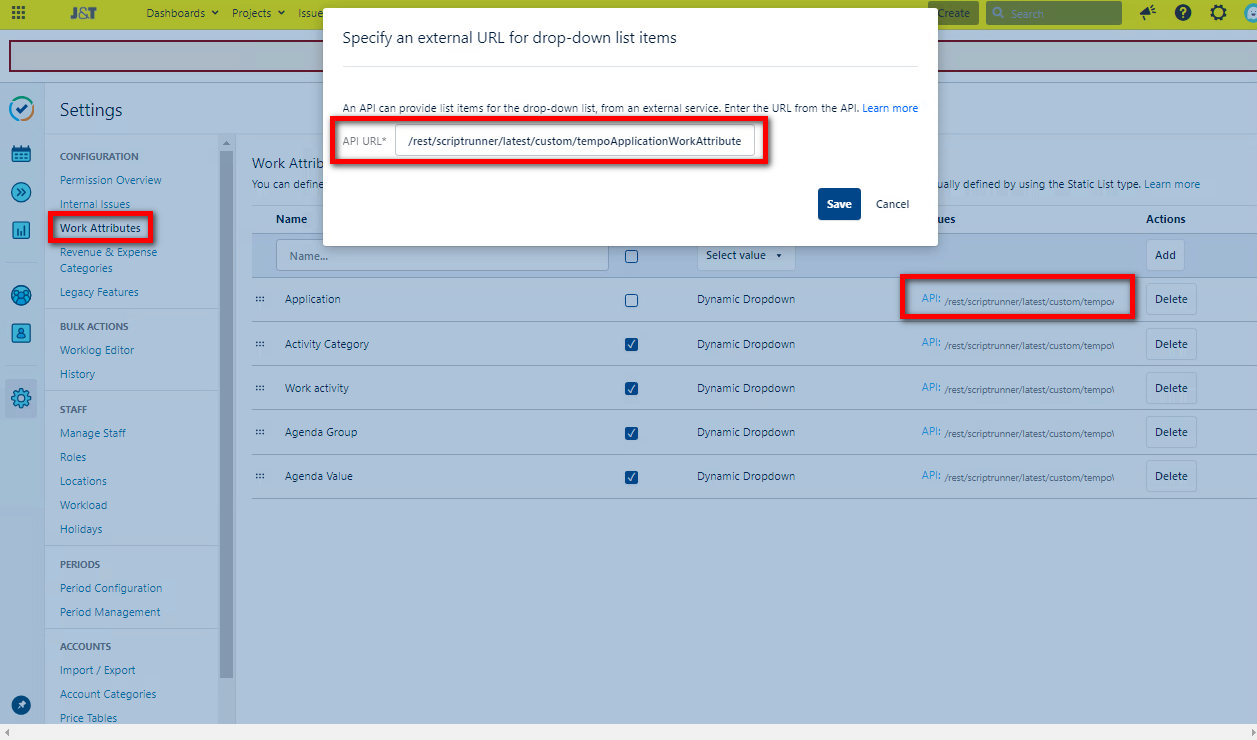Viewport: 1257px width, 740px height.
Task: Click the Tempo settings gear in sidebar
Action: pyautogui.click(x=21, y=399)
